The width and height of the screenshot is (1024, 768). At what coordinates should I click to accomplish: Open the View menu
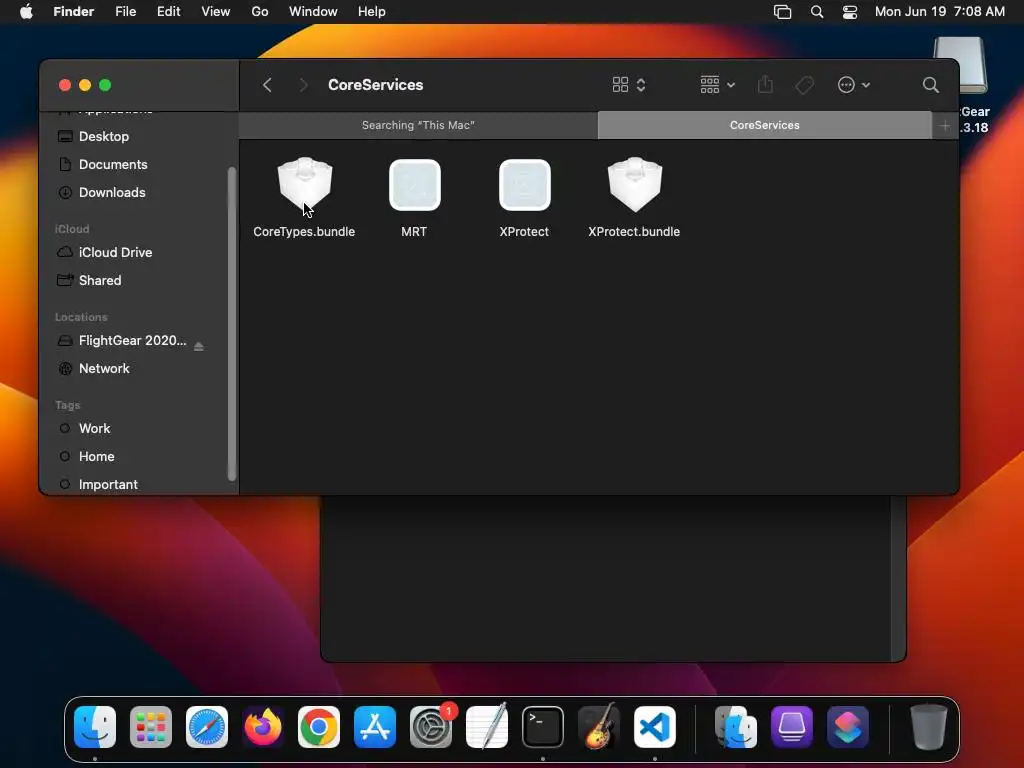coord(216,12)
